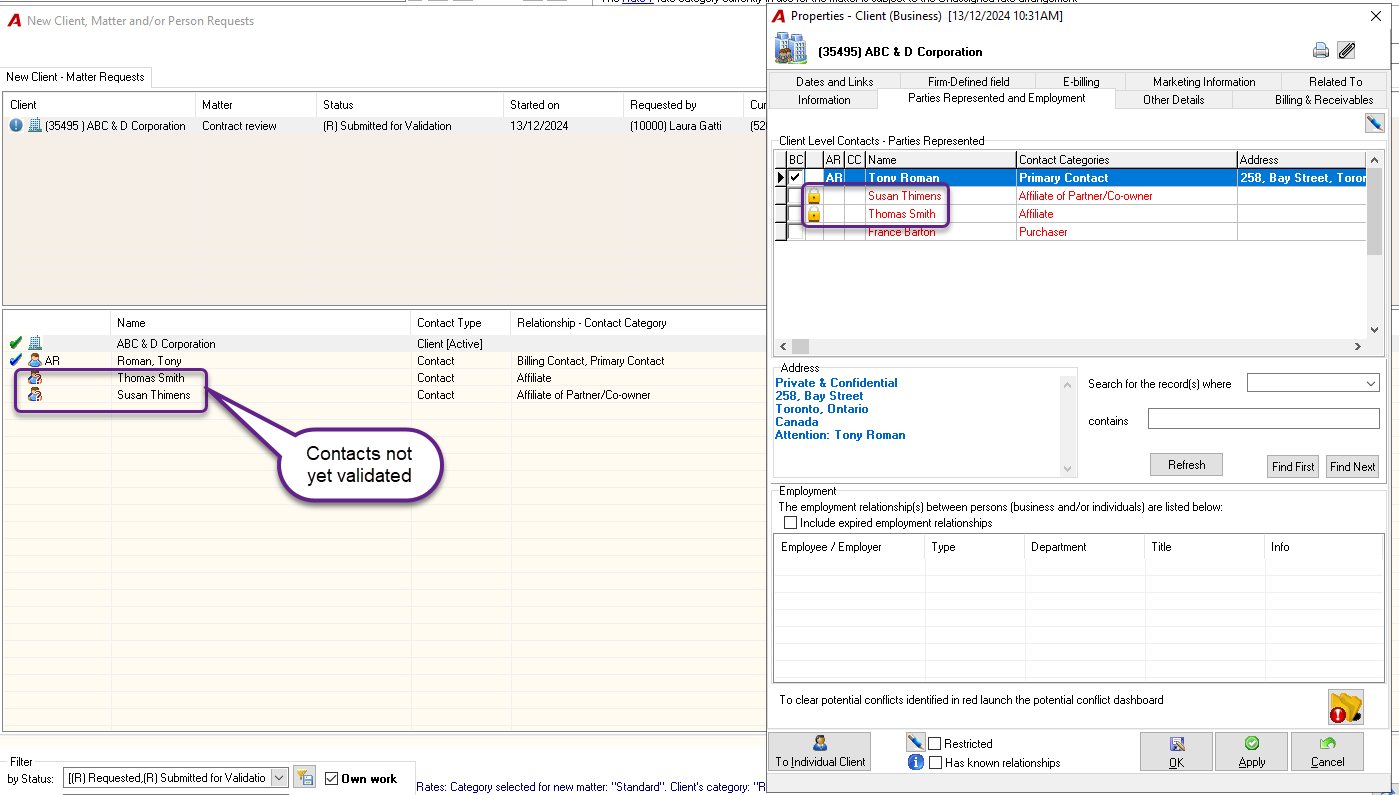The width and height of the screenshot is (1399, 795).
Task: Click the unvalidated contact icon for Susan Thimens
Action: [35, 395]
